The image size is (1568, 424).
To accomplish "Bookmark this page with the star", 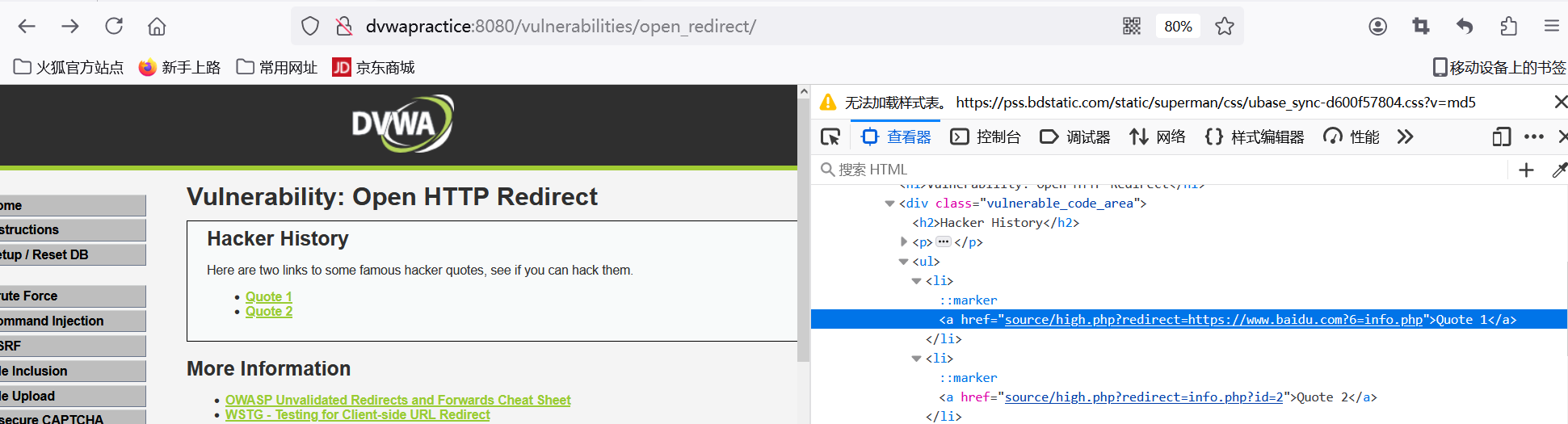I will [x=1225, y=26].
